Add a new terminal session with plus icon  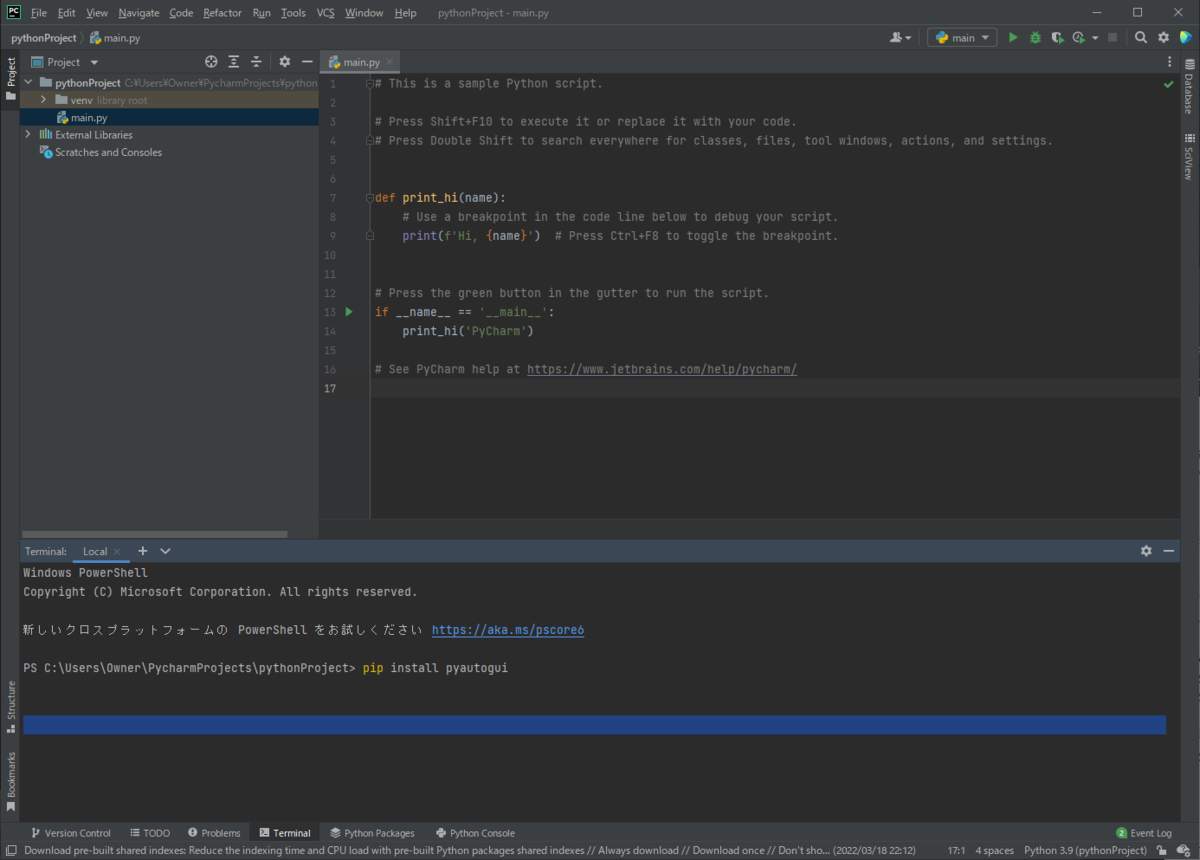pos(142,551)
